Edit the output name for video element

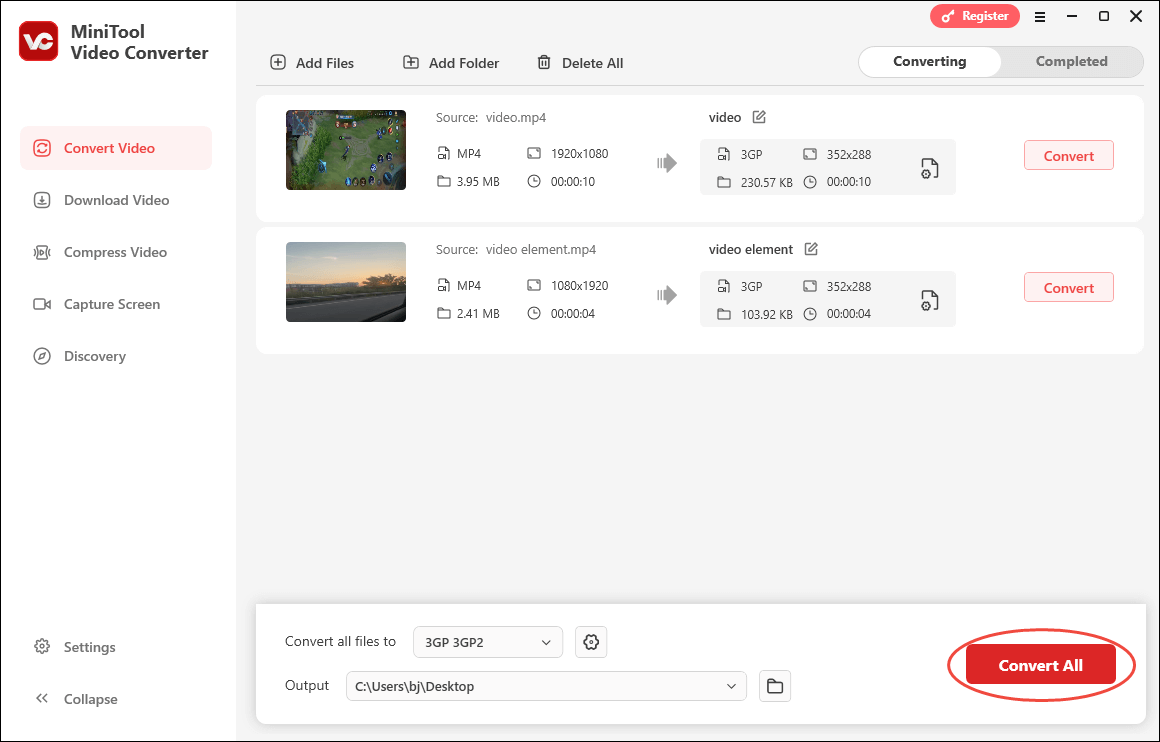point(811,249)
